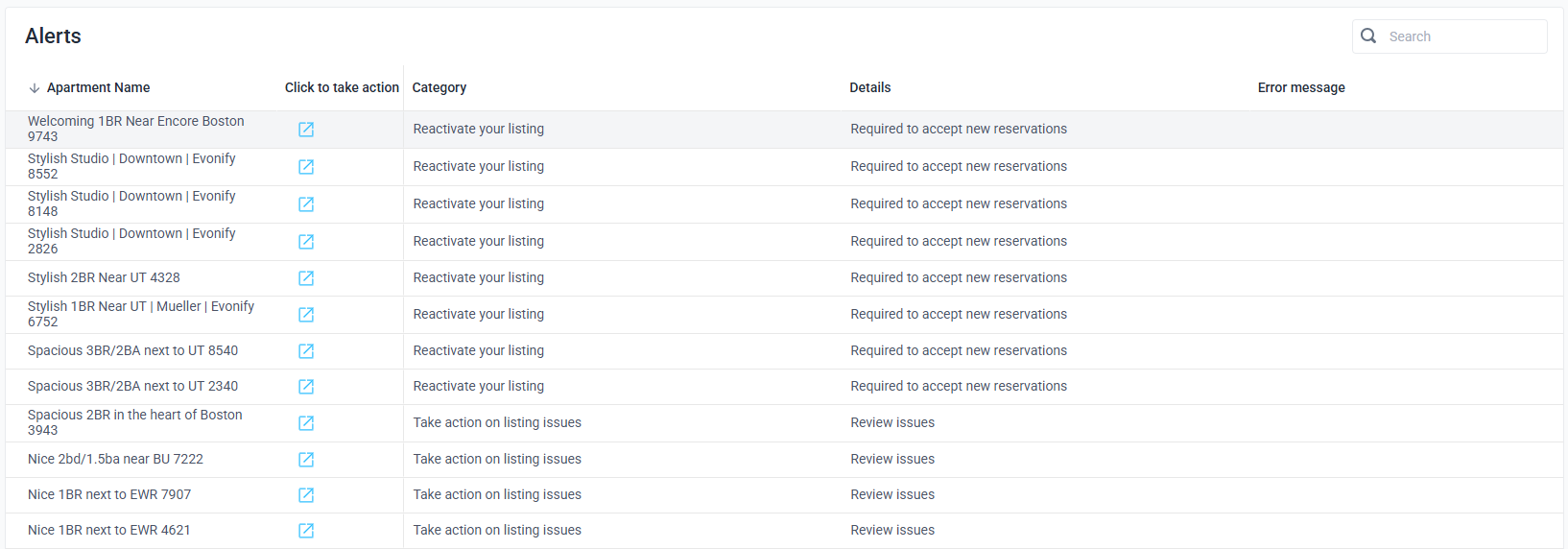Open action link for Stylish 1BR Near UT Mueller
The width and height of the screenshot is (1568, 549).
306,315
